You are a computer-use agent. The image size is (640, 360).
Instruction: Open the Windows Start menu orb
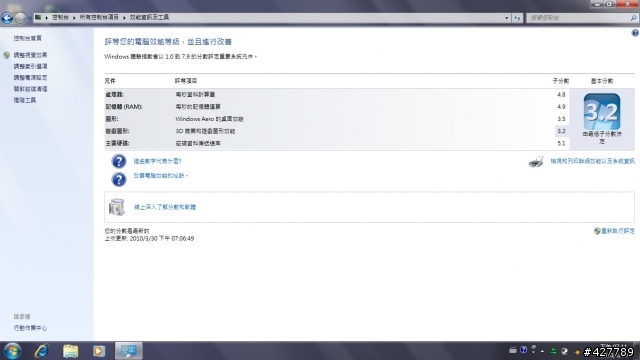click(x=12, y=351)
